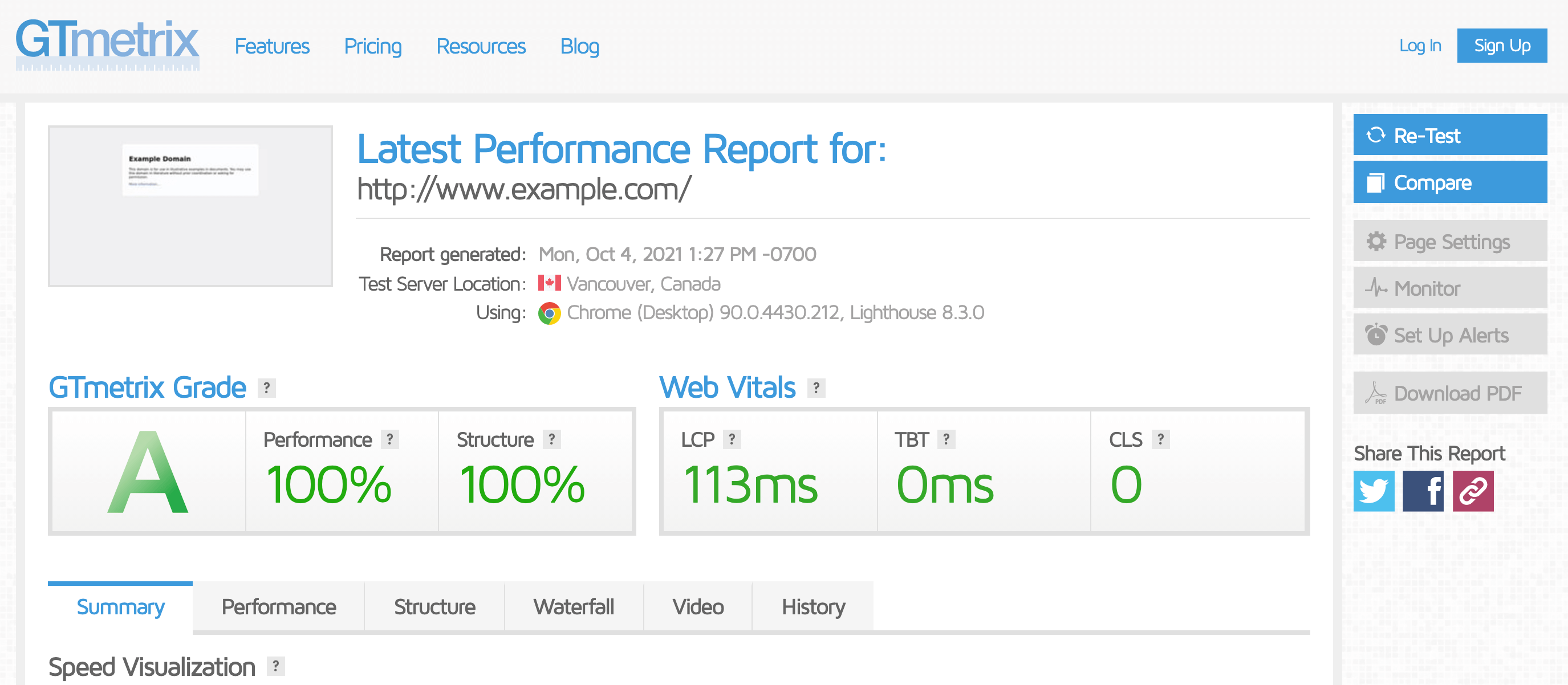Click the Log In button
This screenshot has width=1568, height=685.
pyautogui.click(x=1419, y=46)
